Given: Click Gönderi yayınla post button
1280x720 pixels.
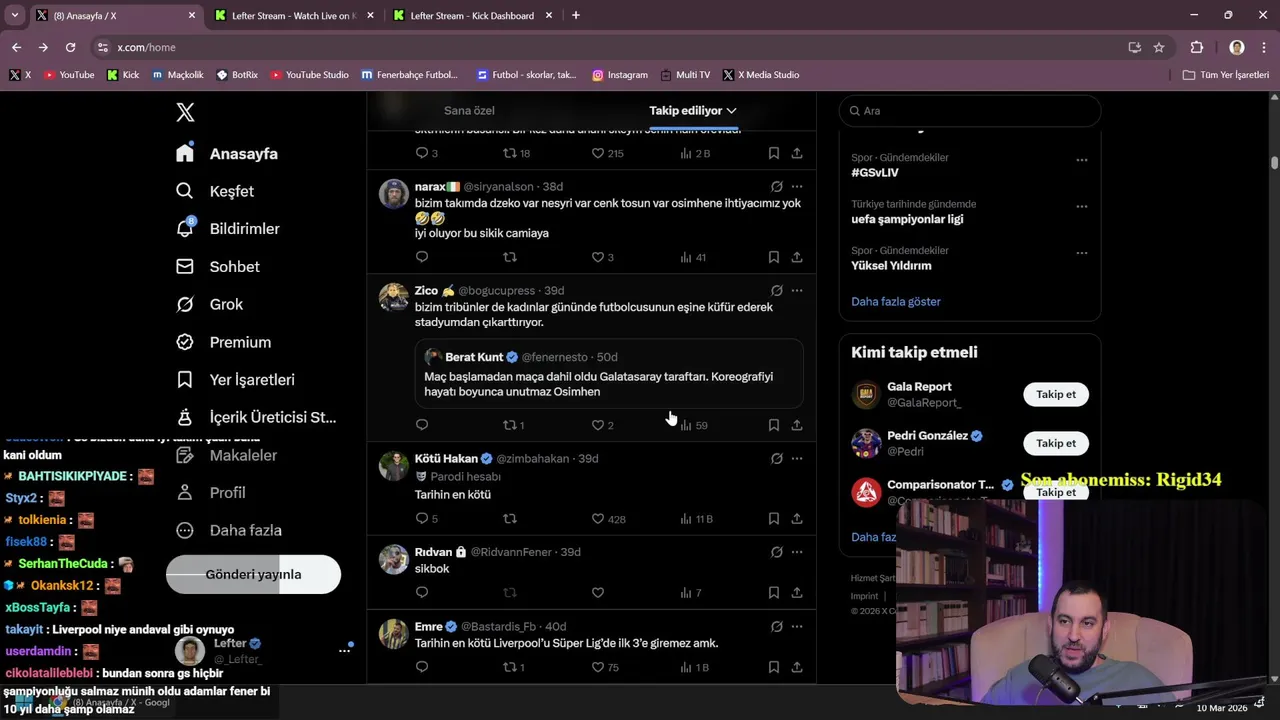Looking at the screenshot, I should point(253,575).
